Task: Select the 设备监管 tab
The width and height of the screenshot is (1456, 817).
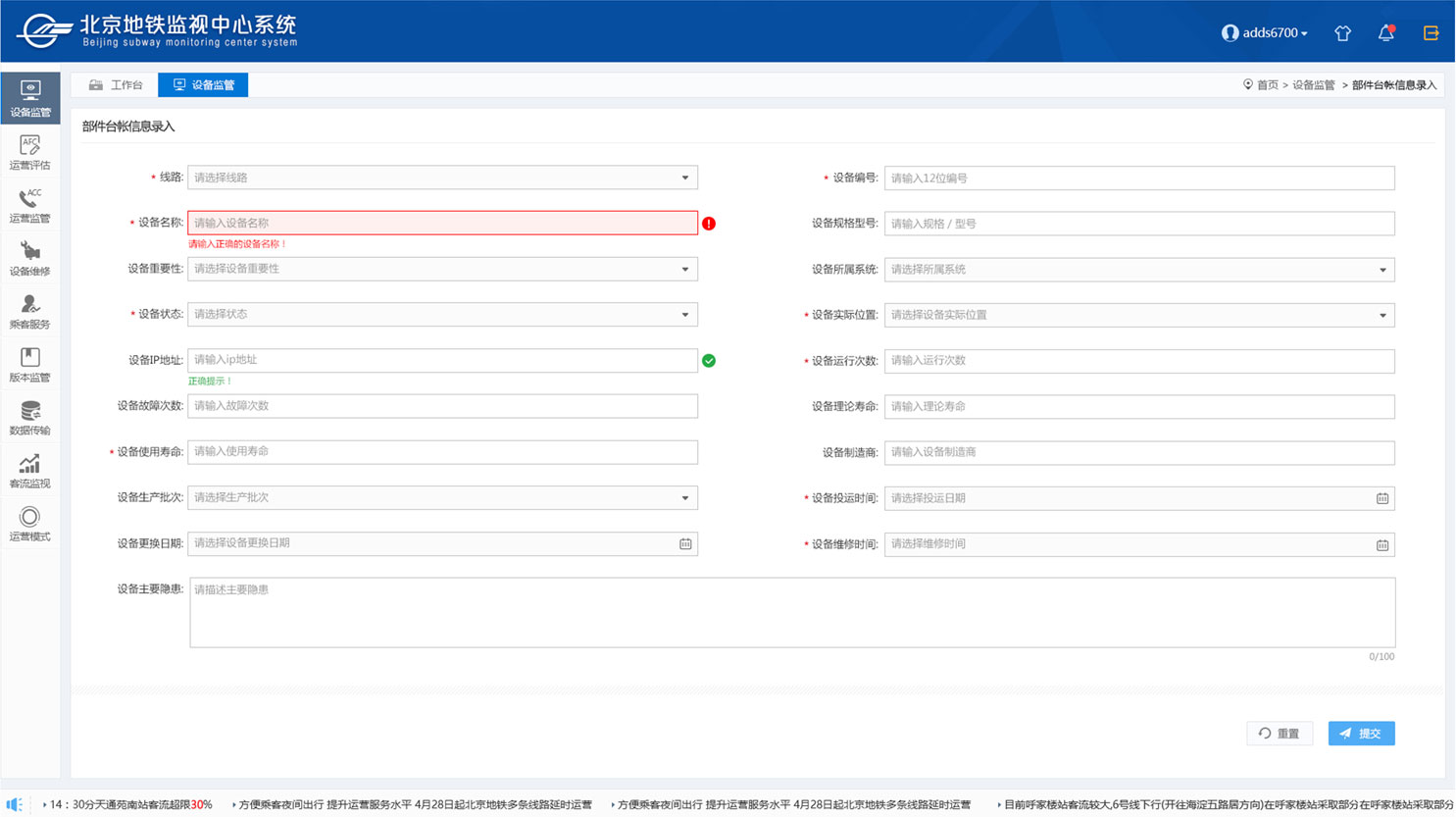Action: click(203, 85)
